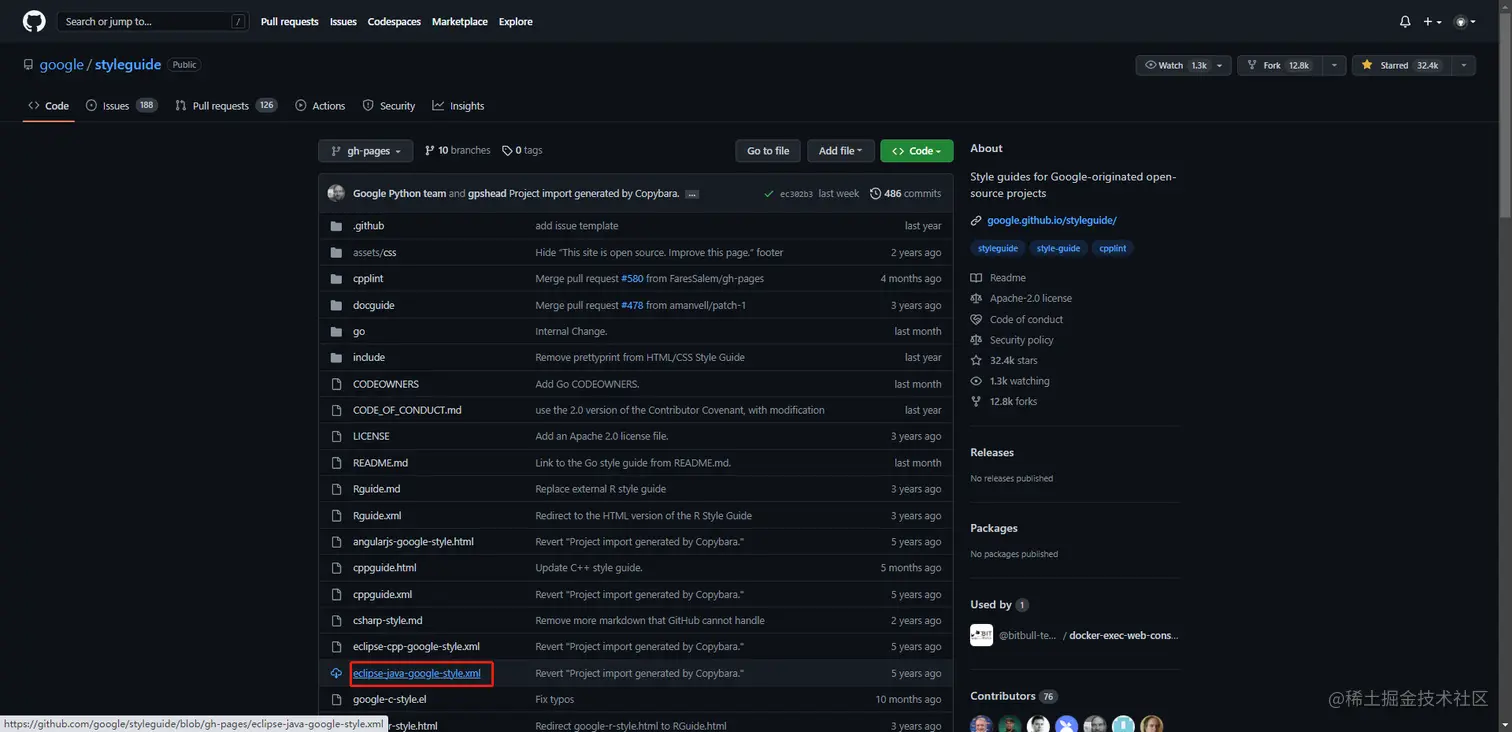
Task: Switch to the Code tab
Action: tap(48, 105)
